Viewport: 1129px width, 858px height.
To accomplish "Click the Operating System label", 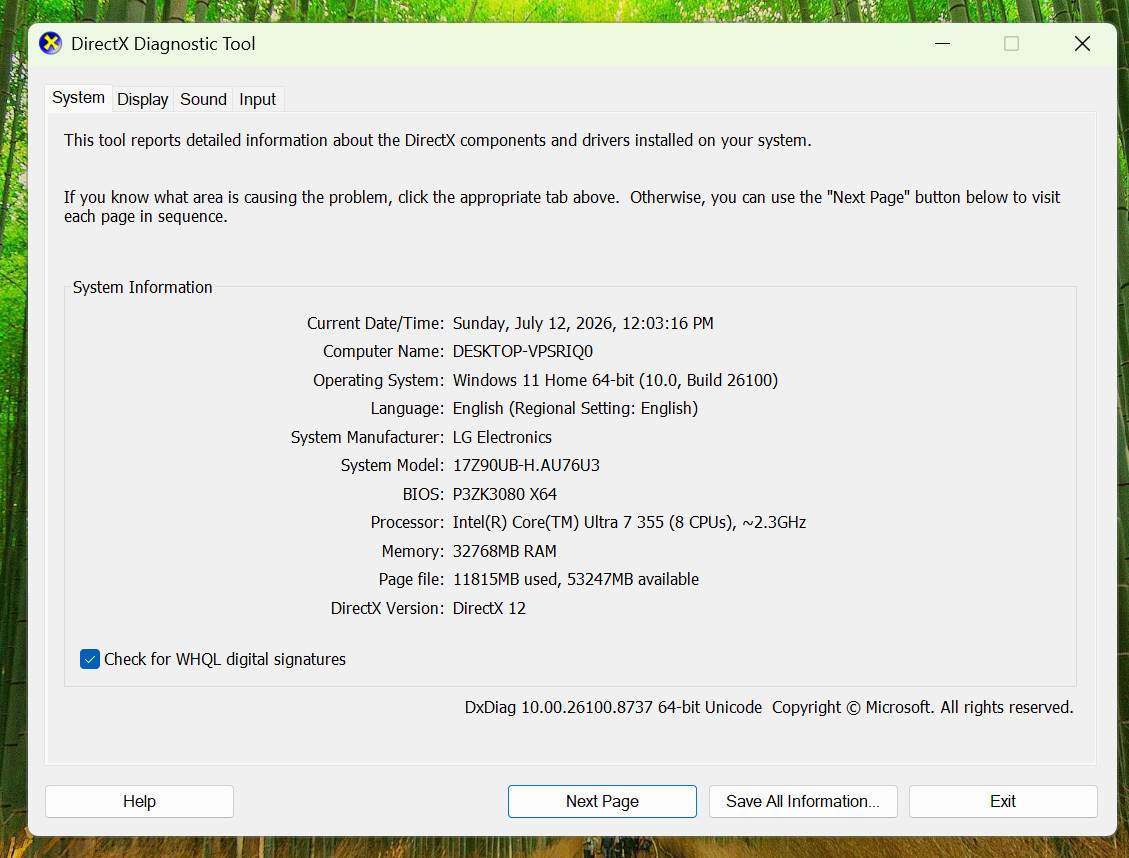I will tap(379, 380).
